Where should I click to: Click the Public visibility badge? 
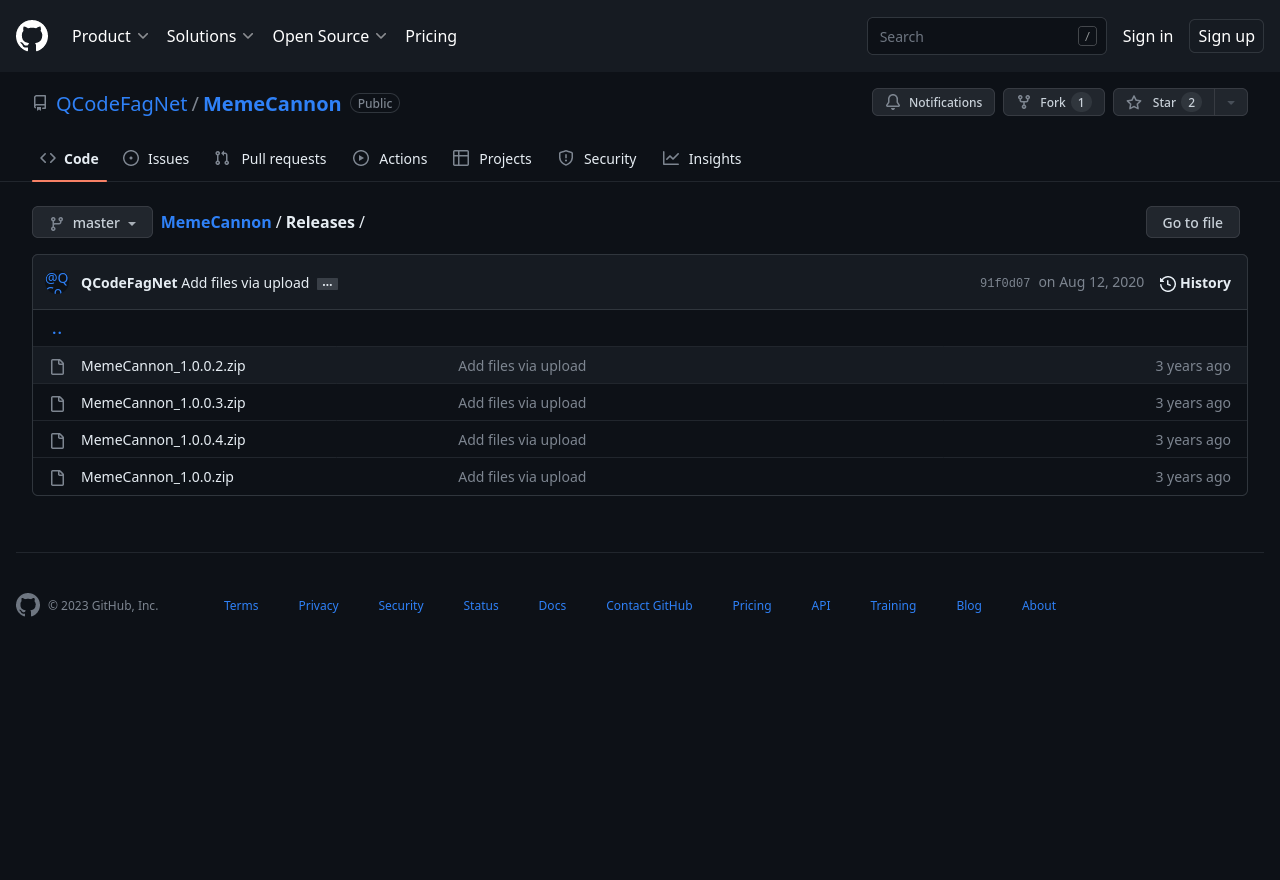click(x=375, y=103)
